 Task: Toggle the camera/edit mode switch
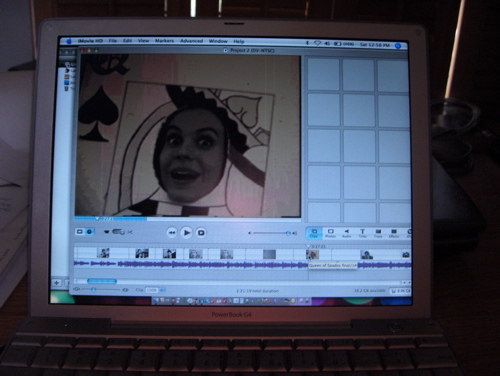(117, 232)
